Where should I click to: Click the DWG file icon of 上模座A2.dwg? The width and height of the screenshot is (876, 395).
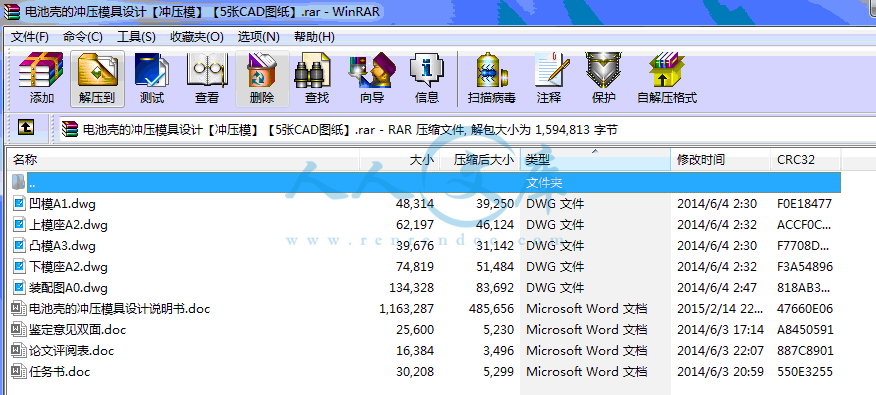pyautogui.click(x=20, y=225)
